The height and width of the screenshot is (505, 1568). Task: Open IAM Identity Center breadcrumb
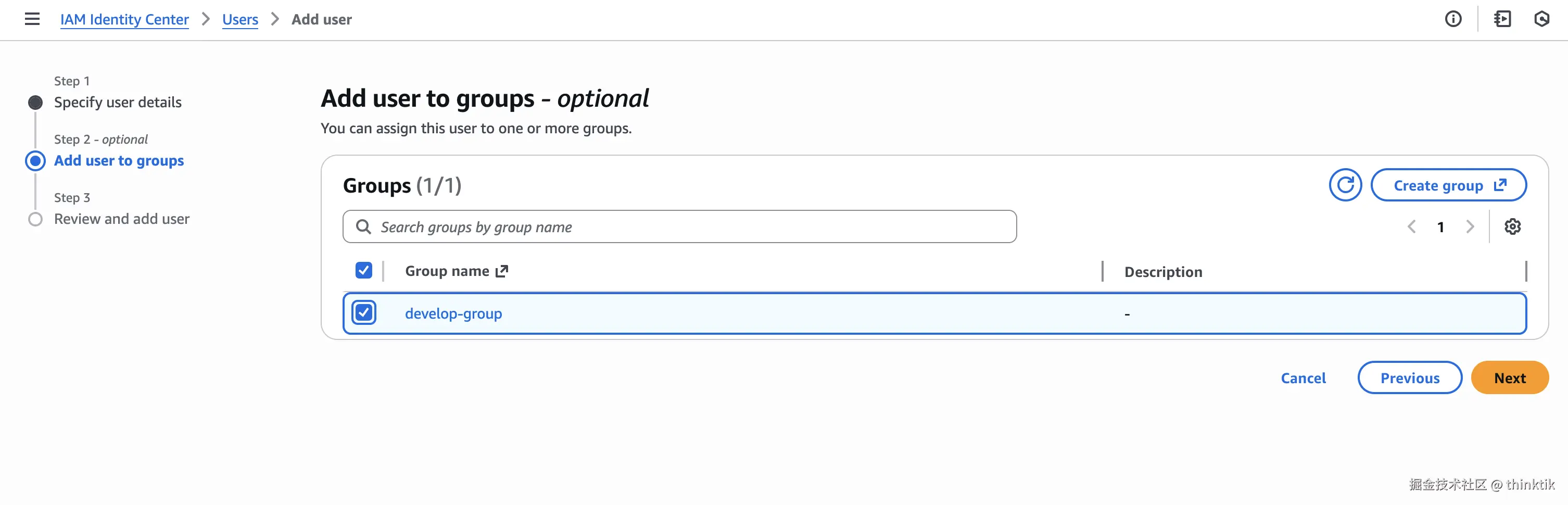coord(124,19)
